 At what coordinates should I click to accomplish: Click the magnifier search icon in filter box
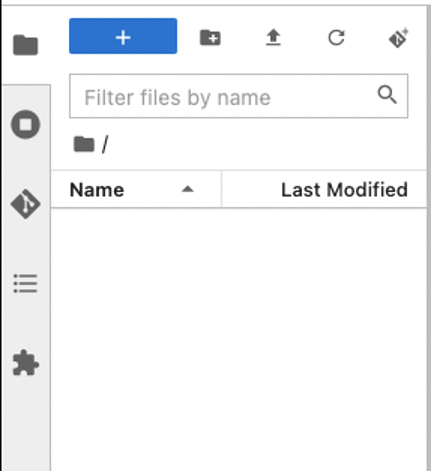[387, 94]
